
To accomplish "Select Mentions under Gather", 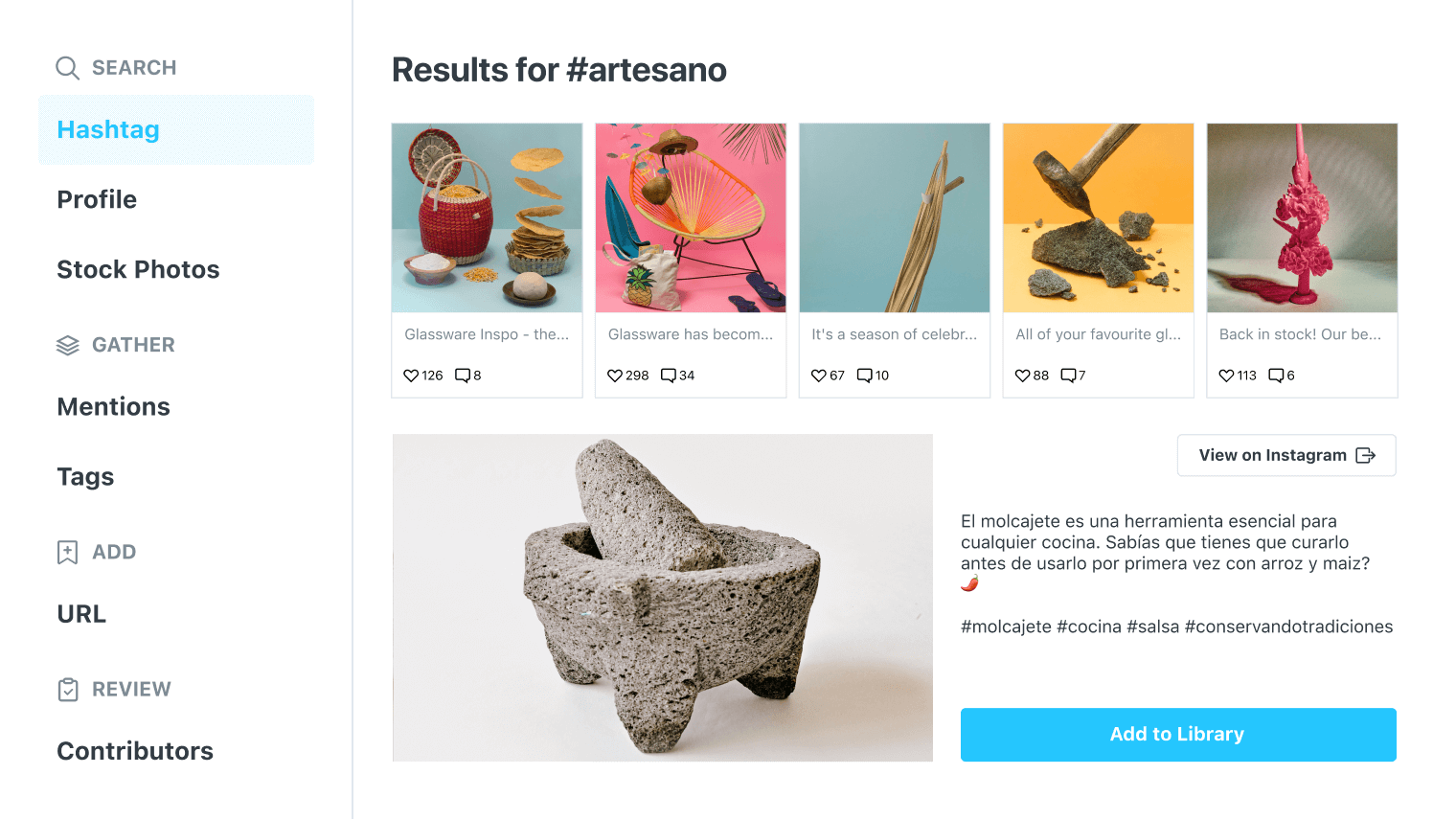I will pos(113,406).
